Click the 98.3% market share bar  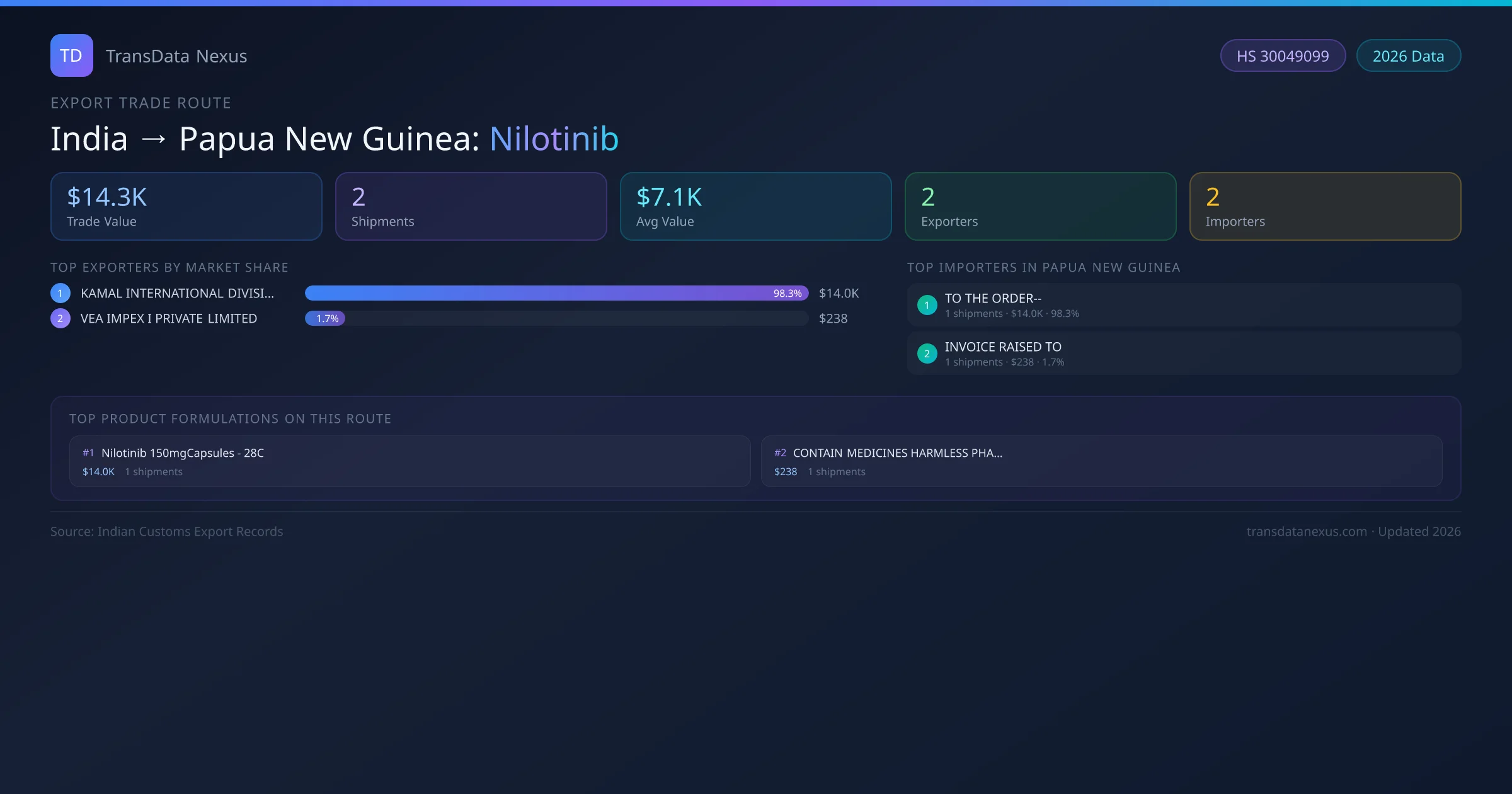click(556, 293)
